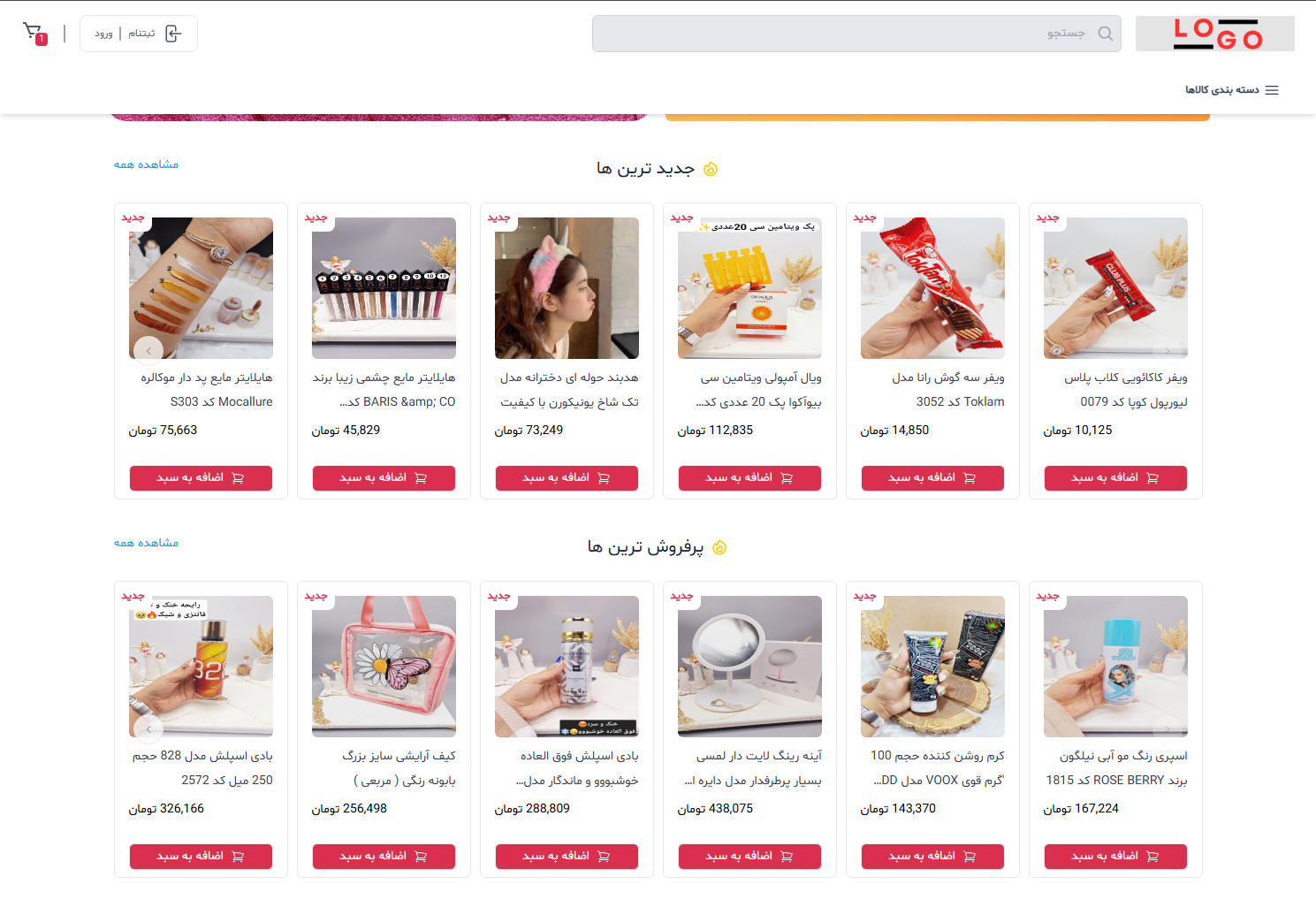Image resolution: width=1316 pixels, height=915 pixels.
Task: Add ROSE BERRY hair spray to cart
Action: pos(1115,856)
